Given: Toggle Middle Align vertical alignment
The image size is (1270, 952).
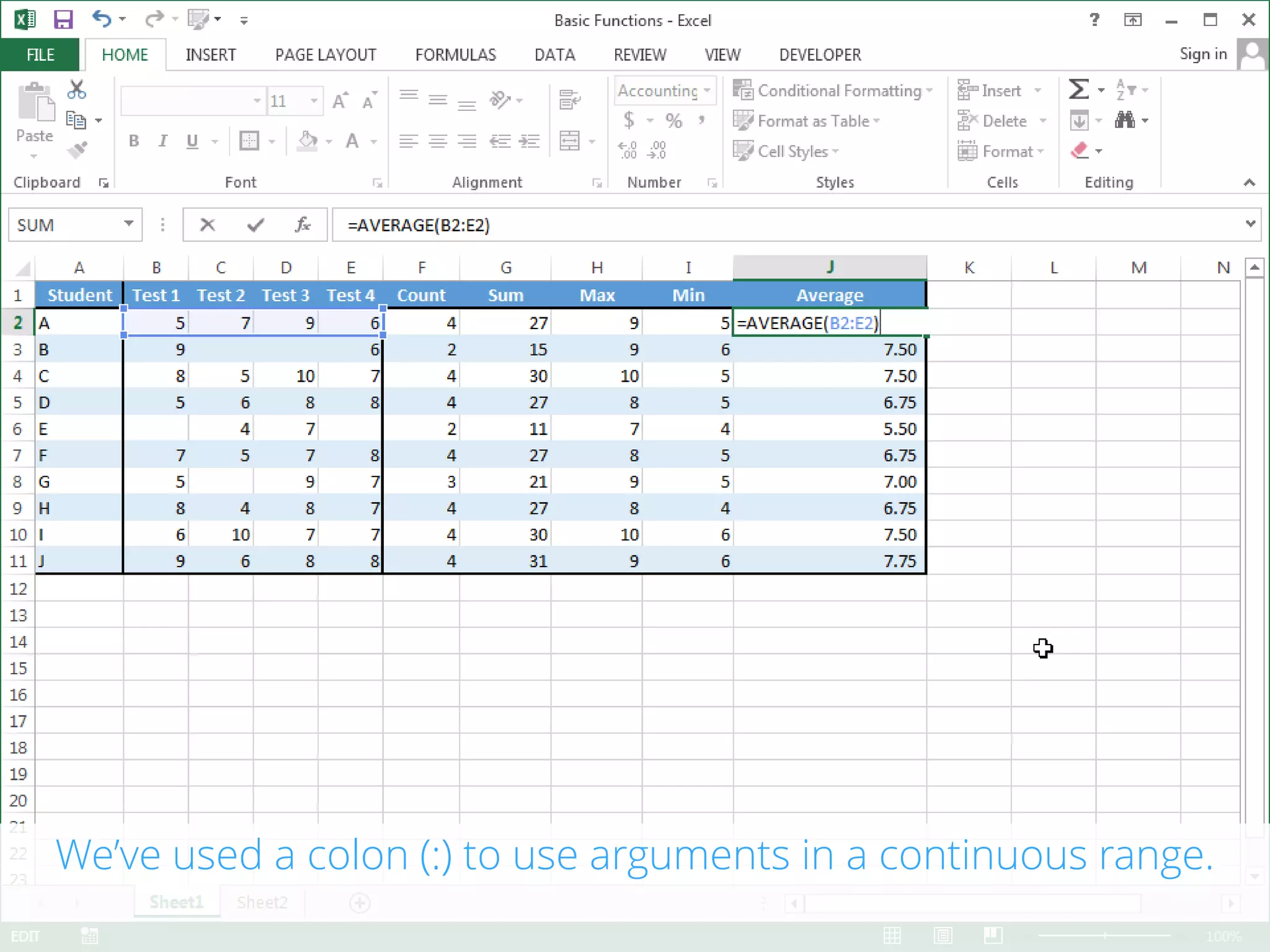Looking at the screenshot, I should pyautogui.click(x=438, y=99).
